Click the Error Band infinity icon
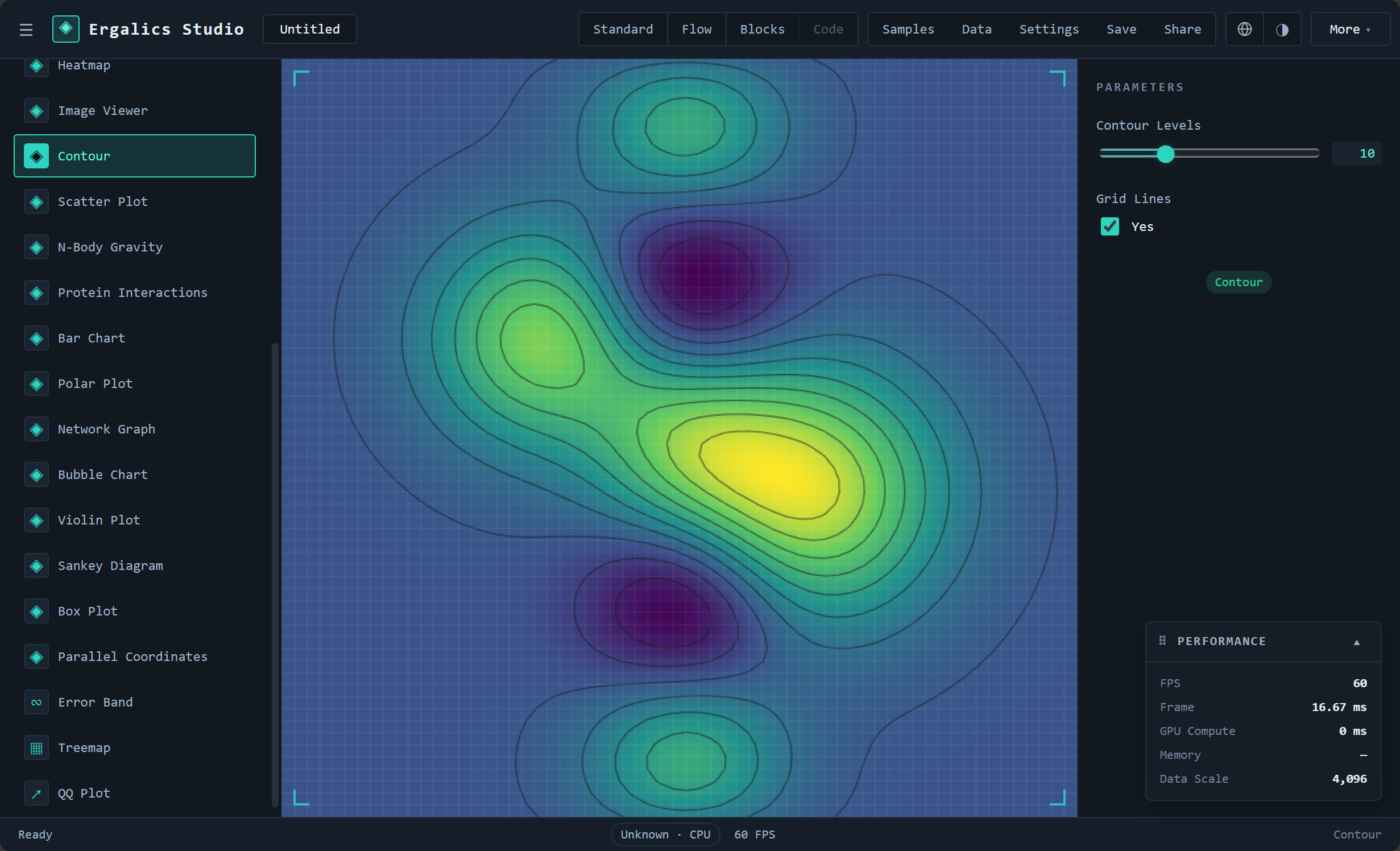The image size is (1400, 851). tap(36, 703)
